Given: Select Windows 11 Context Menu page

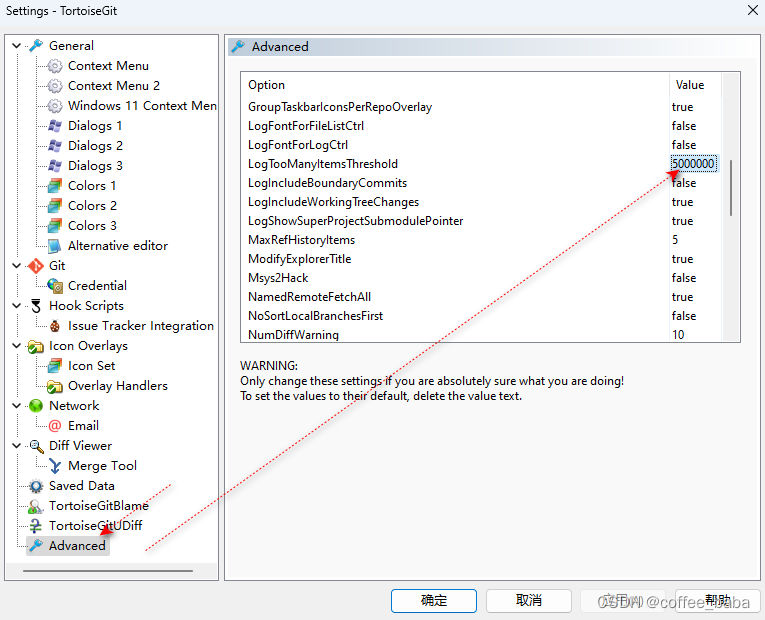Looking at the screenshot, I should (x=142, y=106).
